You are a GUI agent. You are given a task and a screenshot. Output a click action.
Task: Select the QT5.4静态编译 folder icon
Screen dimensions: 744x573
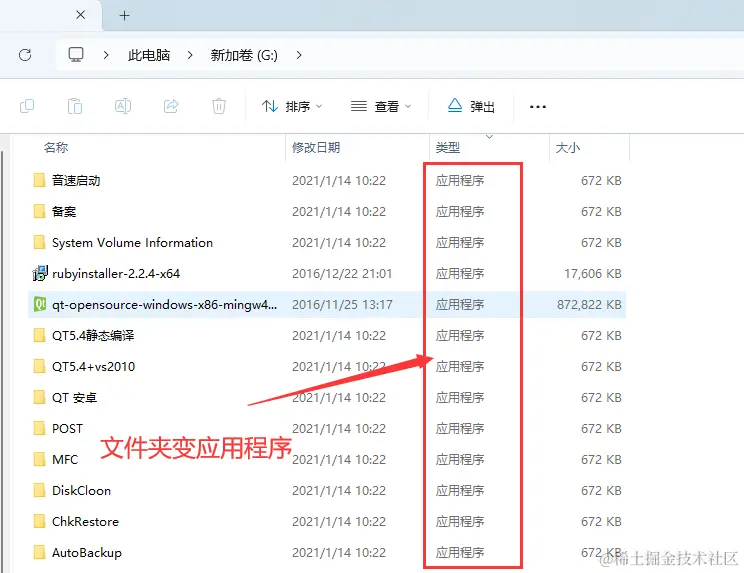click(39, 335)
